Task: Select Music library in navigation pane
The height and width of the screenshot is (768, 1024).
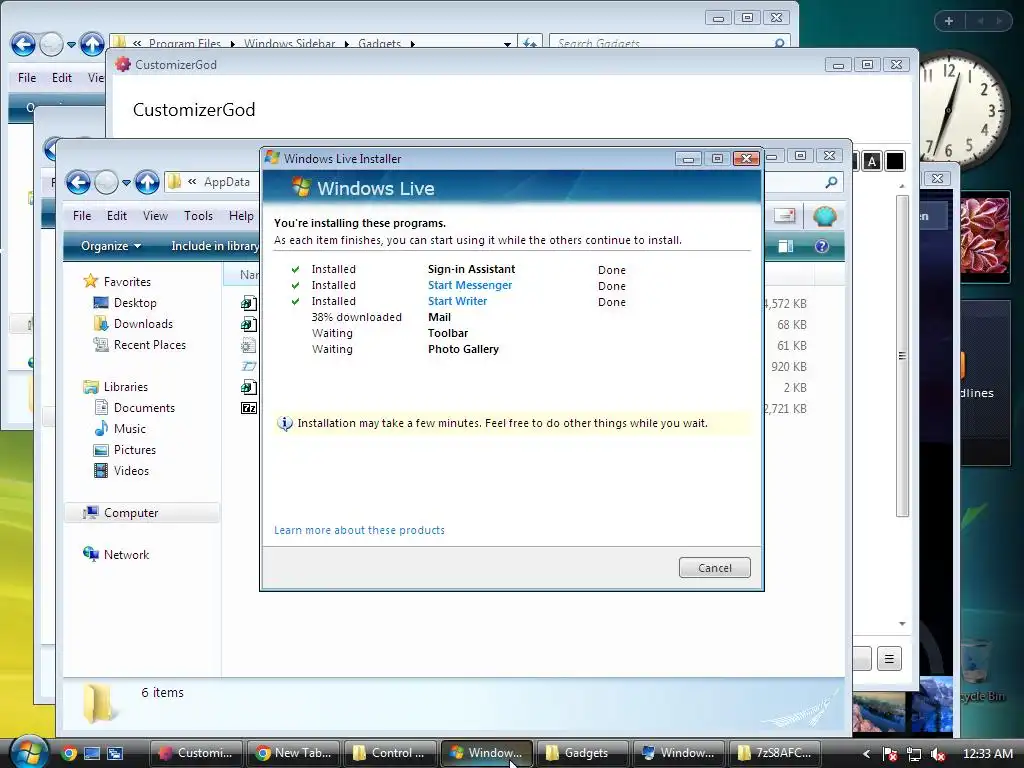Action: point(129,428)
